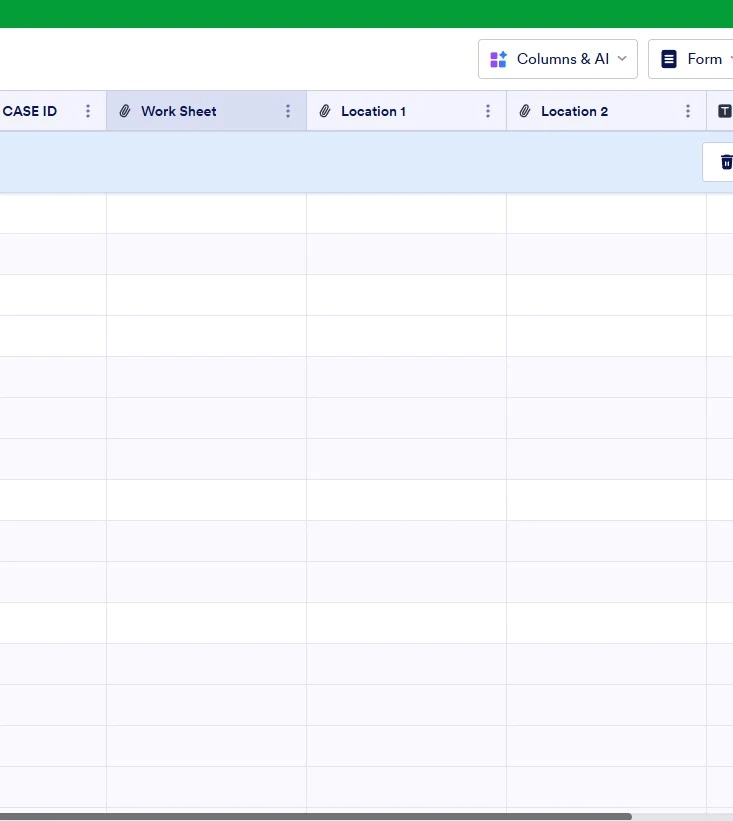Viewport: 733px width, 821px height.
Task: Click the trash delete icon
Action: [726, 162]
